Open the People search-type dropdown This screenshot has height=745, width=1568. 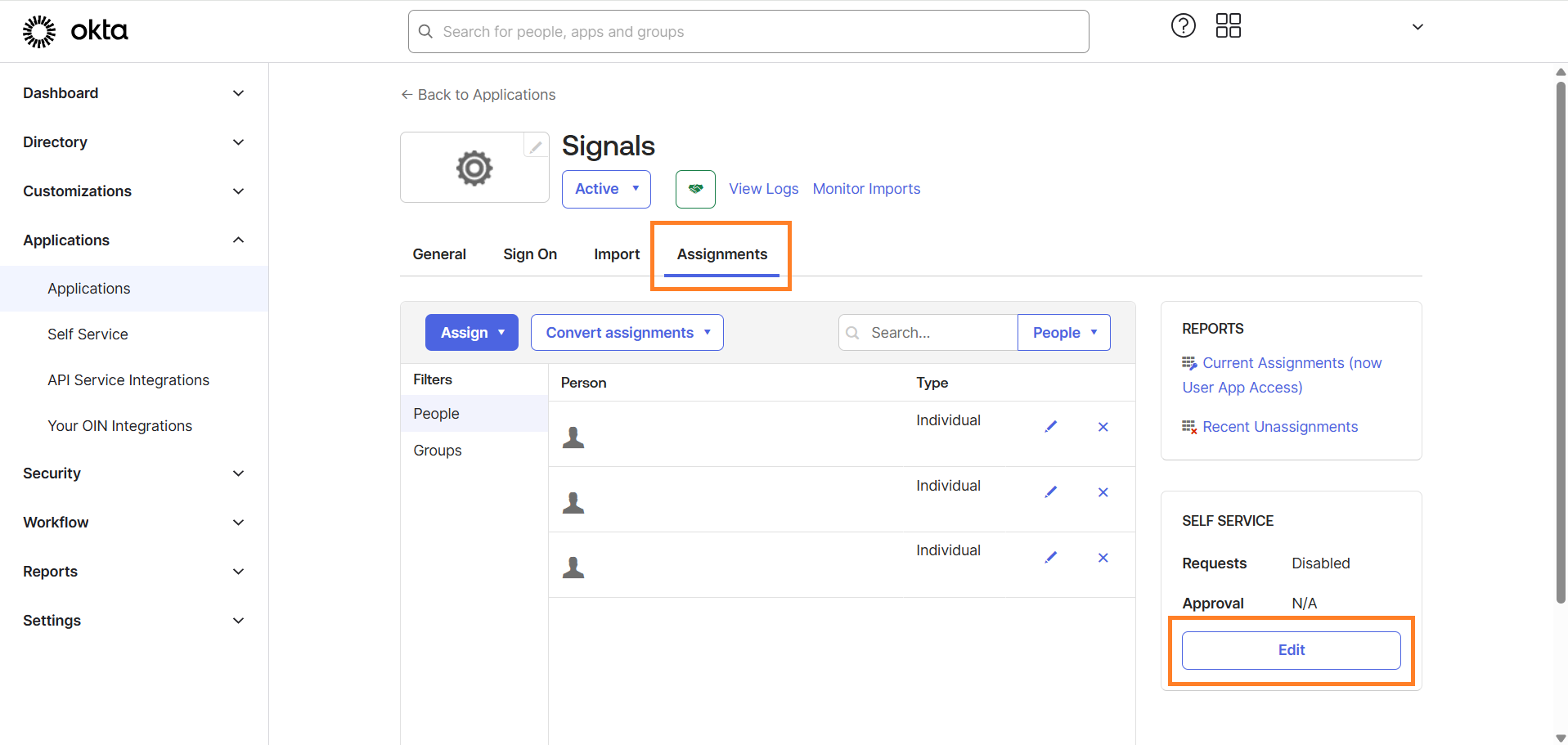click(x=1064, y=333)
